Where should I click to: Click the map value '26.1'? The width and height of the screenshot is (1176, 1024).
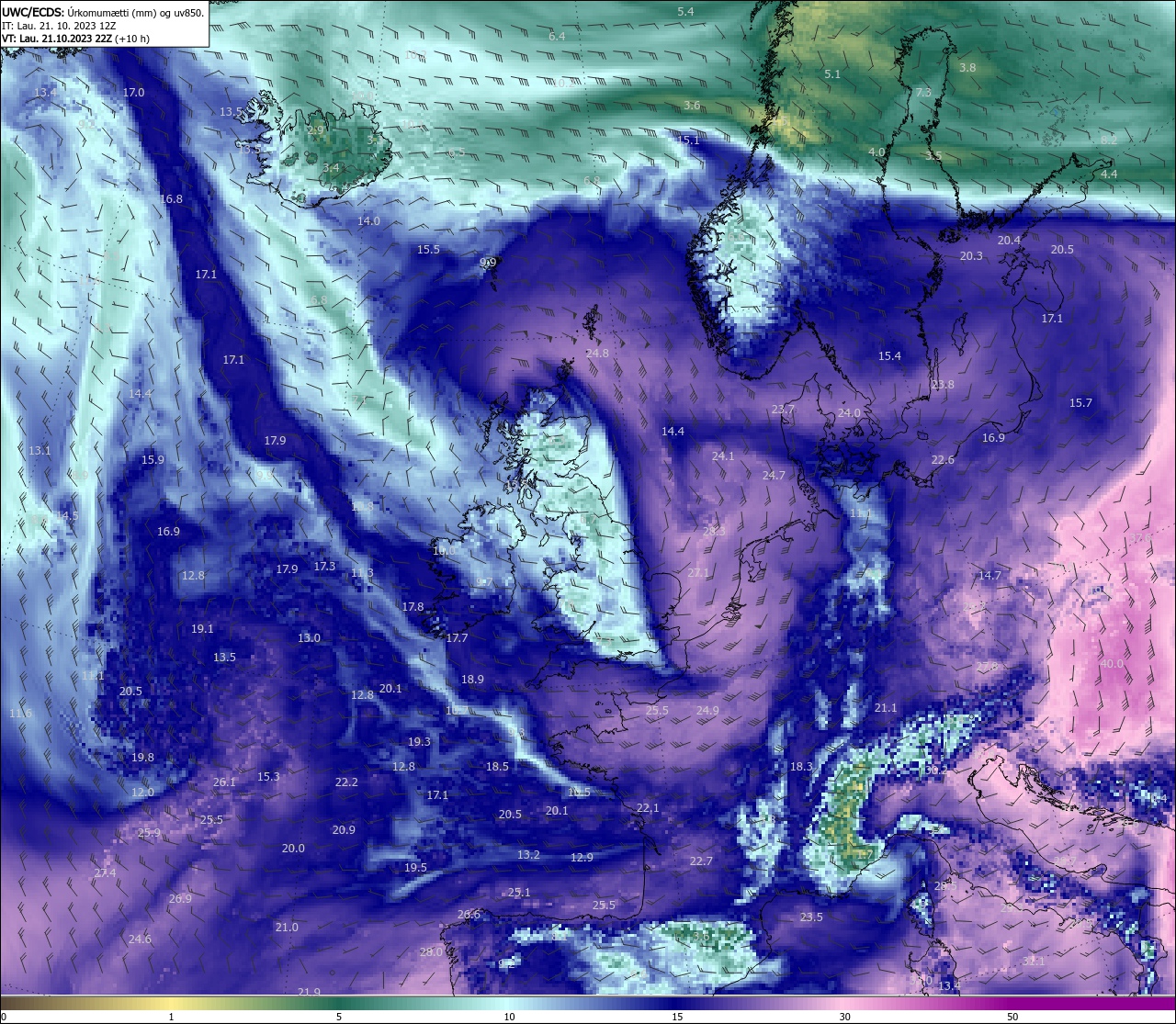coord(225,782)
